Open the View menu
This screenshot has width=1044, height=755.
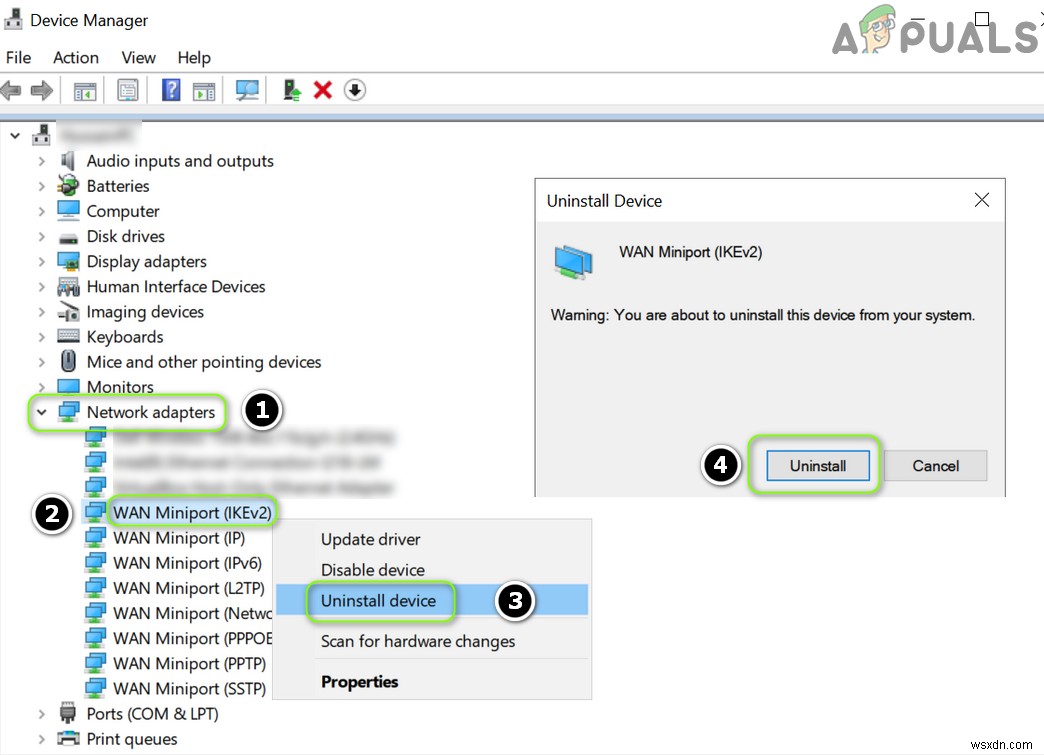138,58
